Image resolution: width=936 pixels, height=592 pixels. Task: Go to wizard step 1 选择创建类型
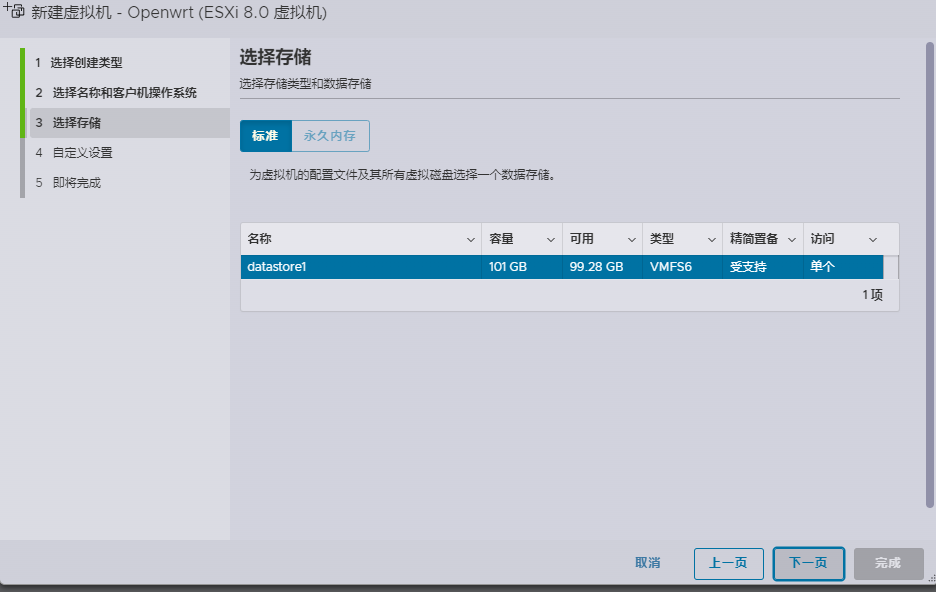tap(86, 63)
